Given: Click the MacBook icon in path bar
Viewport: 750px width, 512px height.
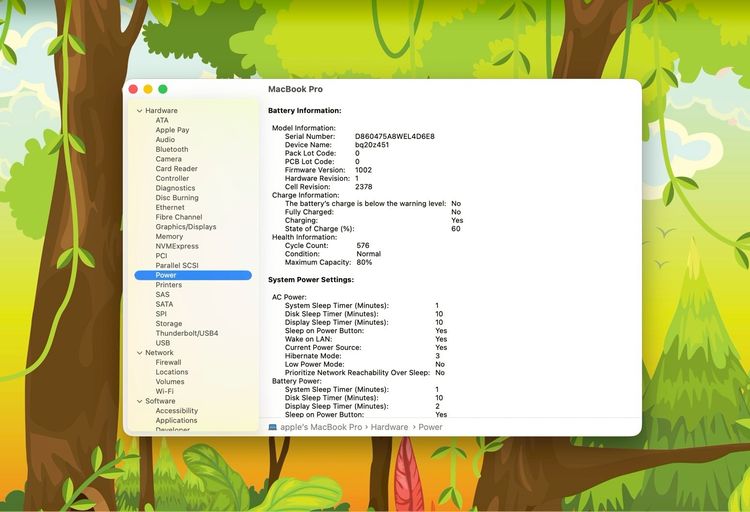Looking at the screenshot, I should [x=272, y=427].
